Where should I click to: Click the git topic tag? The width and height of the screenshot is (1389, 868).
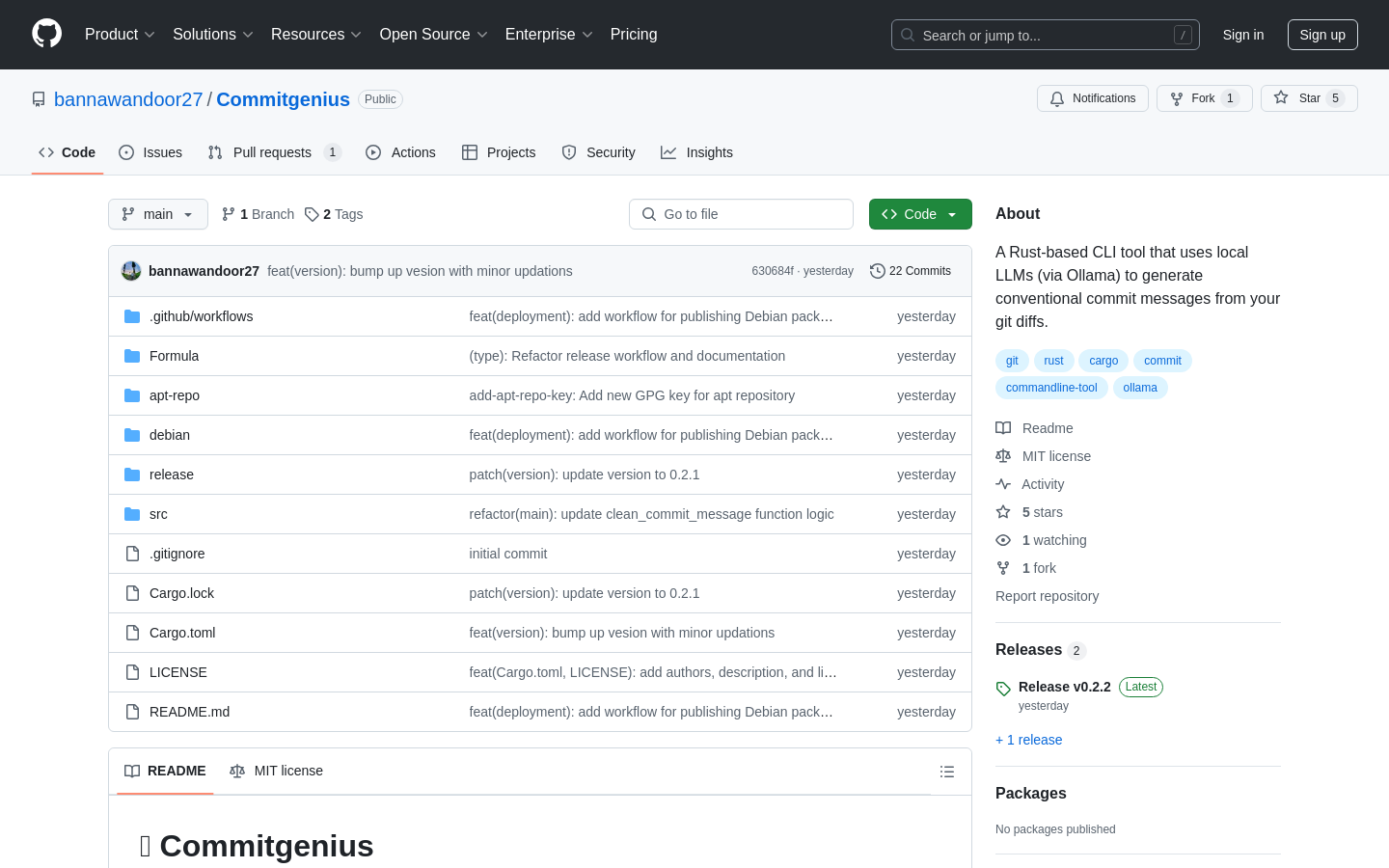click(1012, 361)
